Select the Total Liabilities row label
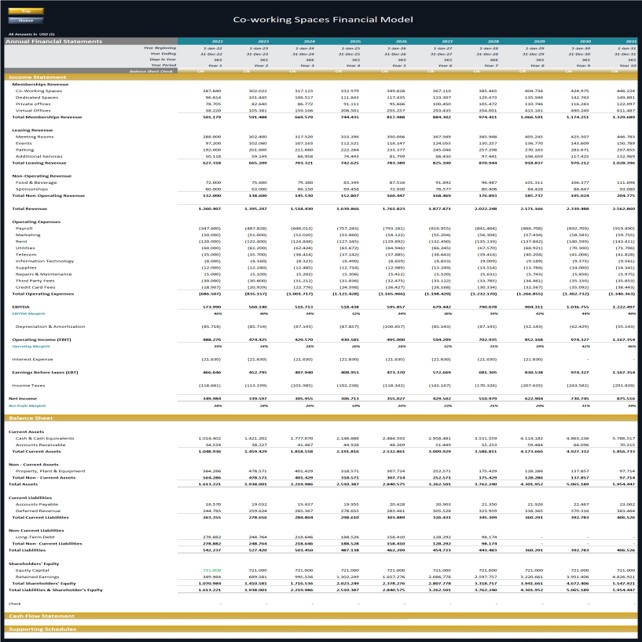 [27, 550]
